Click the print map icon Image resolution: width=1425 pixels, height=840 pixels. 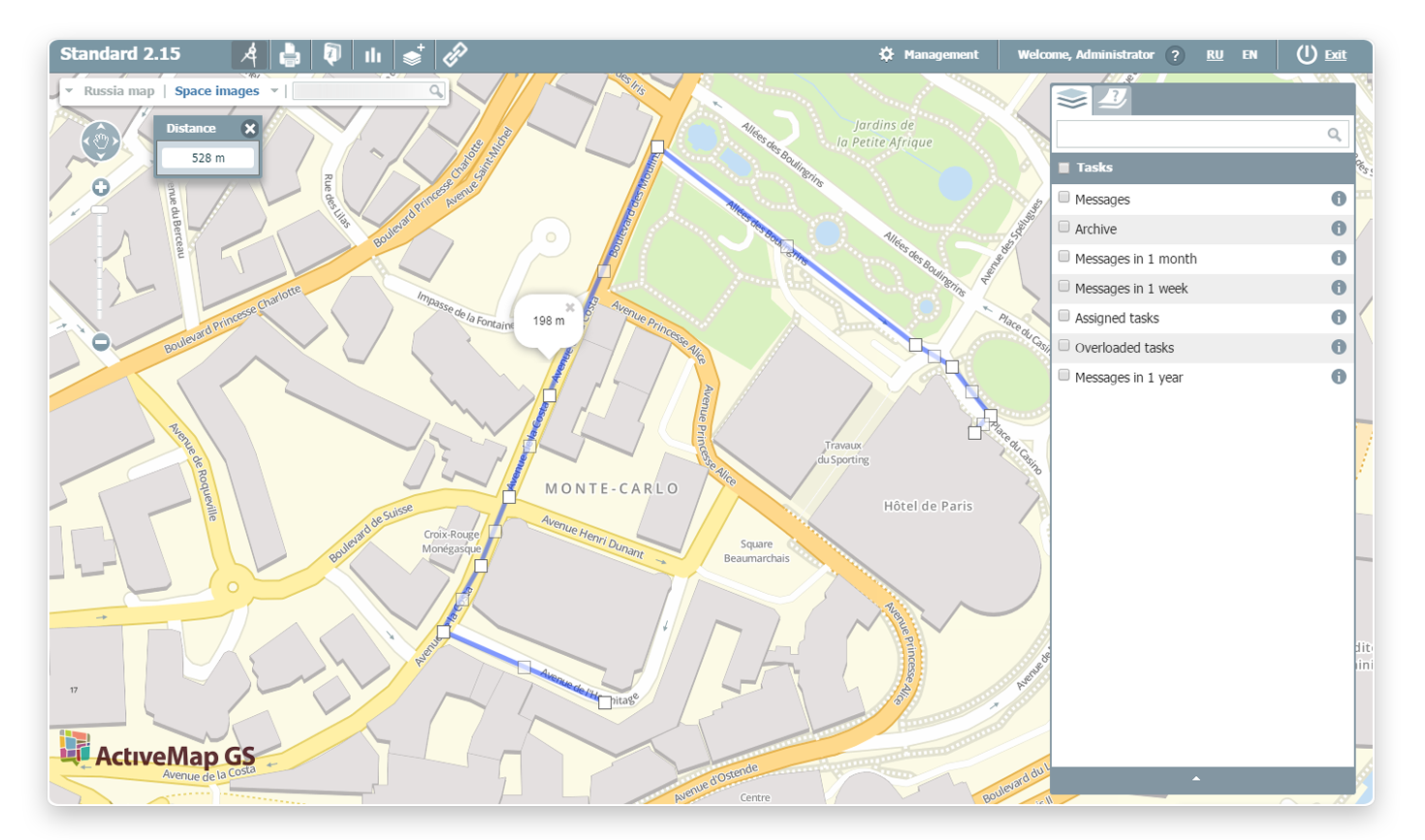(290, 55)
